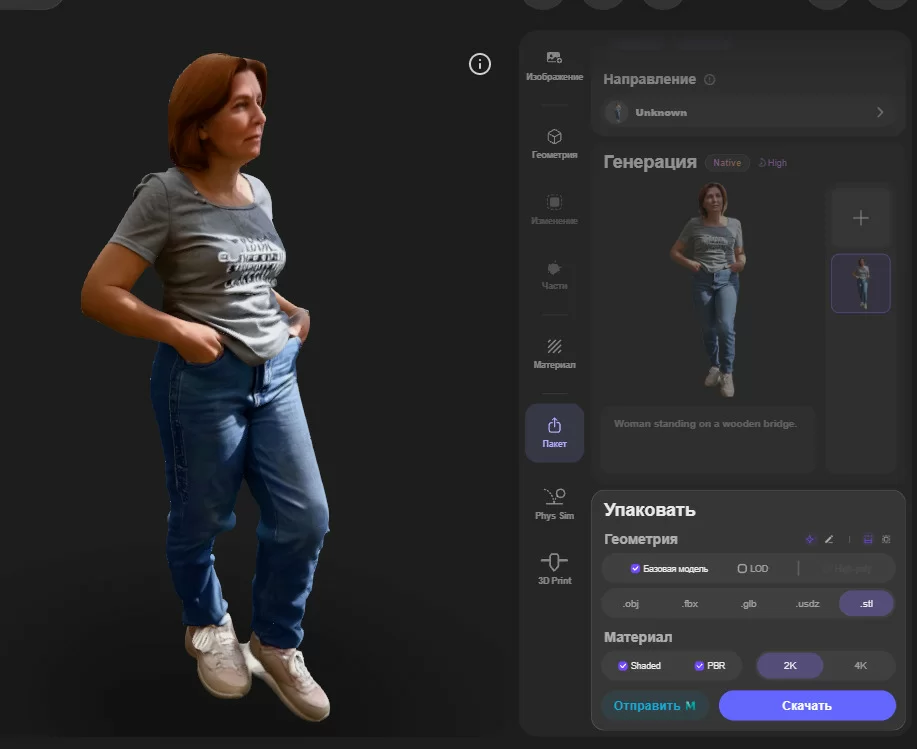Open the viewport info icon
The width and height of the screenshot is (917, 749).
480,64
